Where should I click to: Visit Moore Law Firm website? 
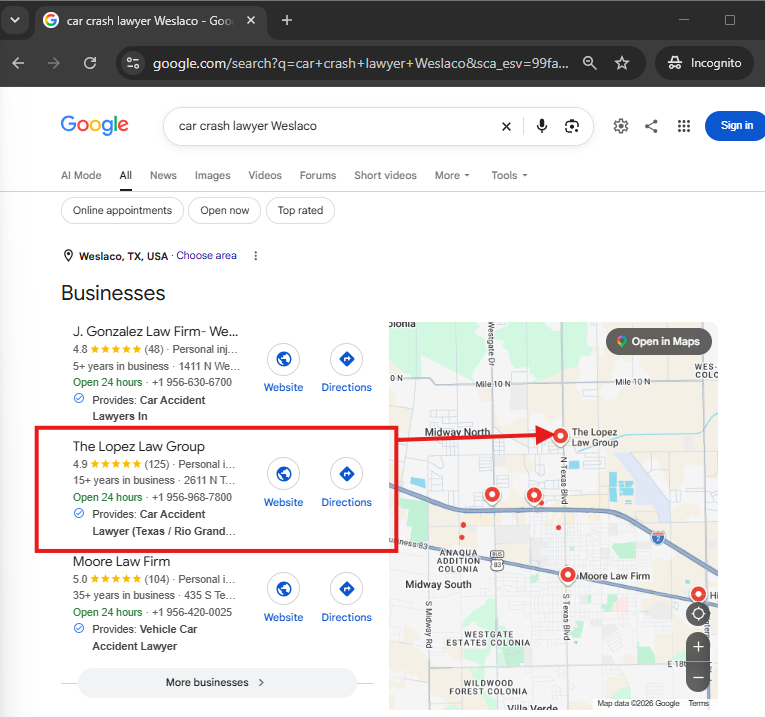[283, 598]
